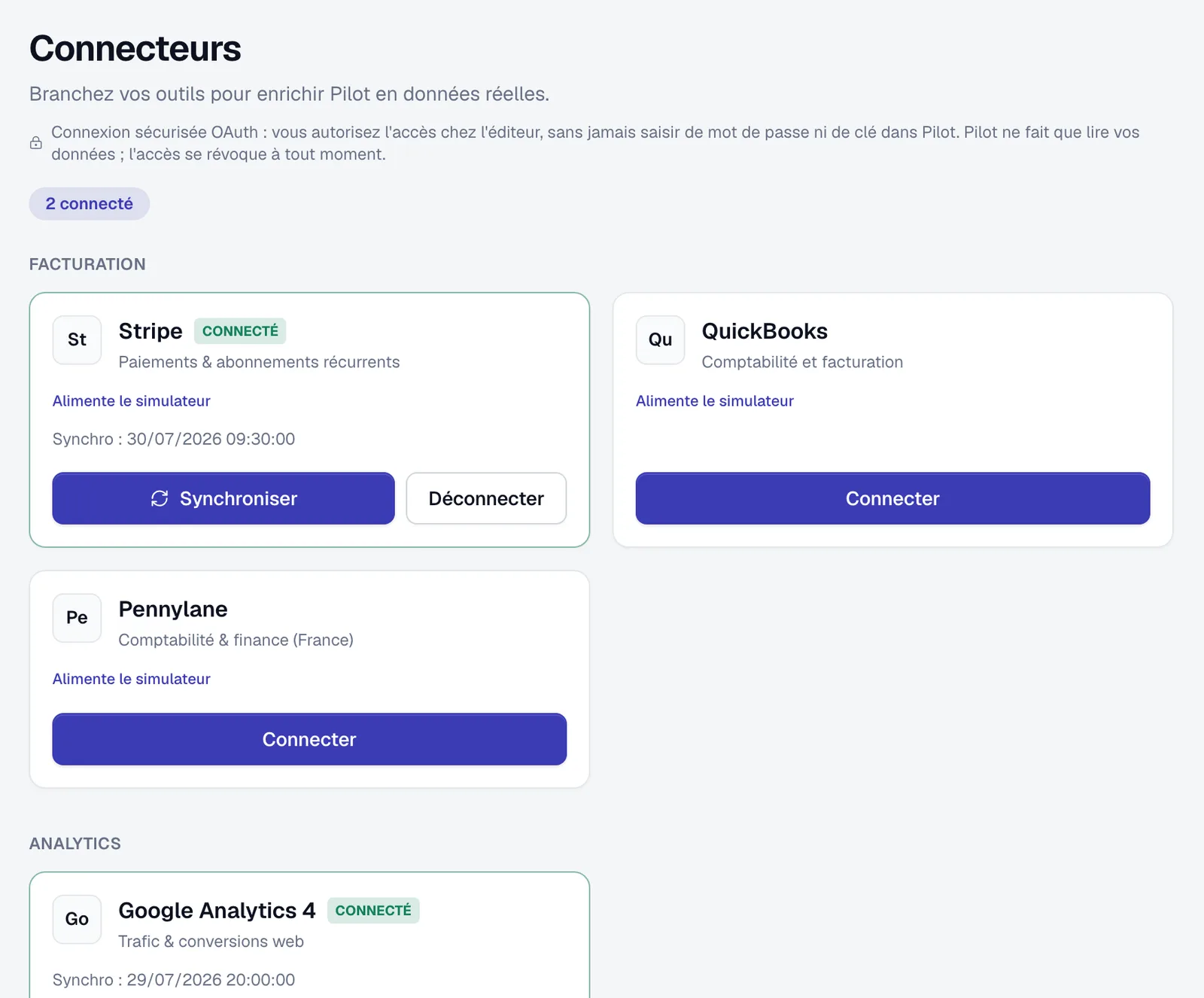The image size is (1204, 998).
Task: Open 'Alimente le simulateur' under QuickBooks
Action: 715,401
